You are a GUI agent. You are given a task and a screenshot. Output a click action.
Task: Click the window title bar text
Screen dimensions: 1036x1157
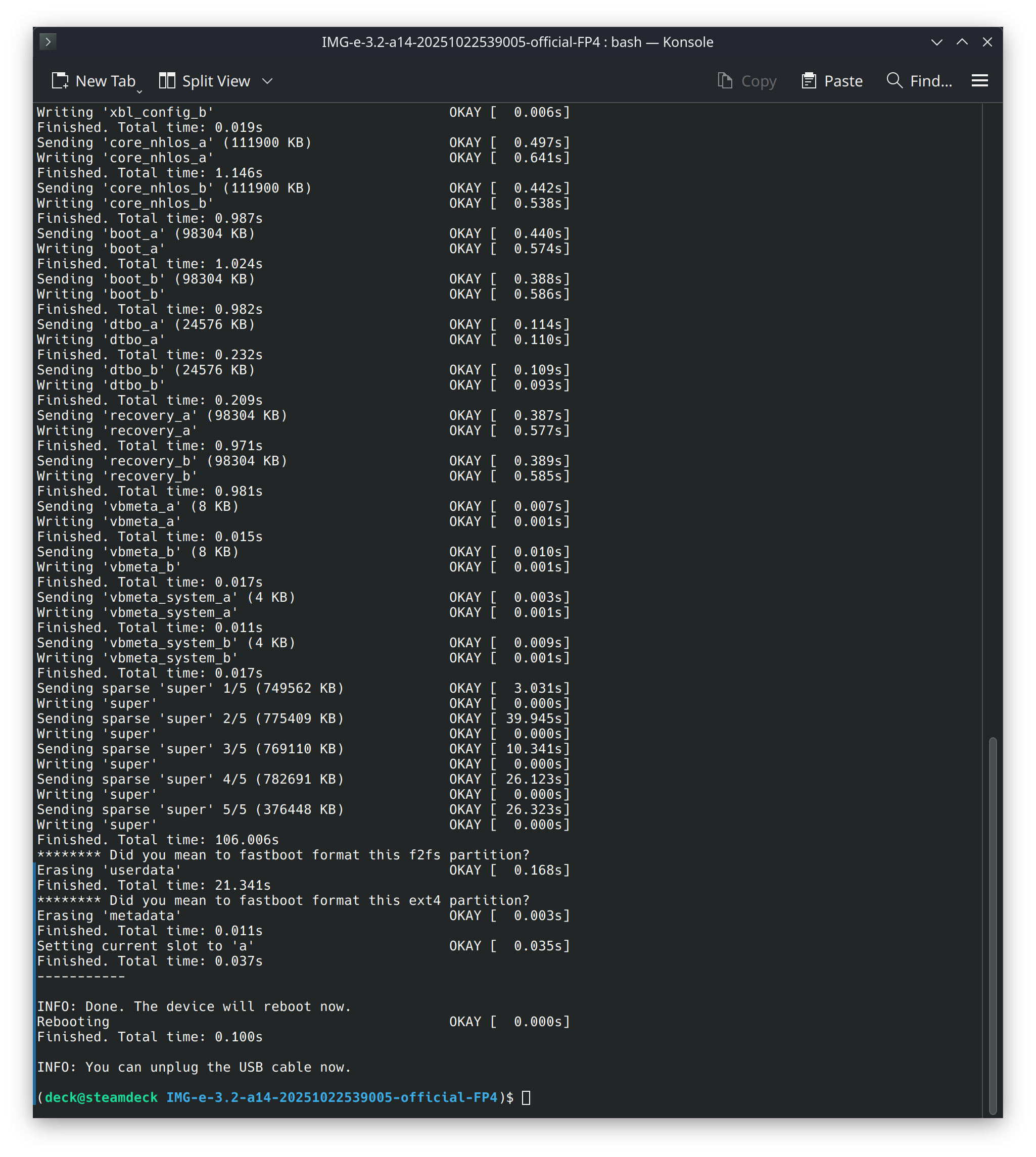[x=517, y=42]
